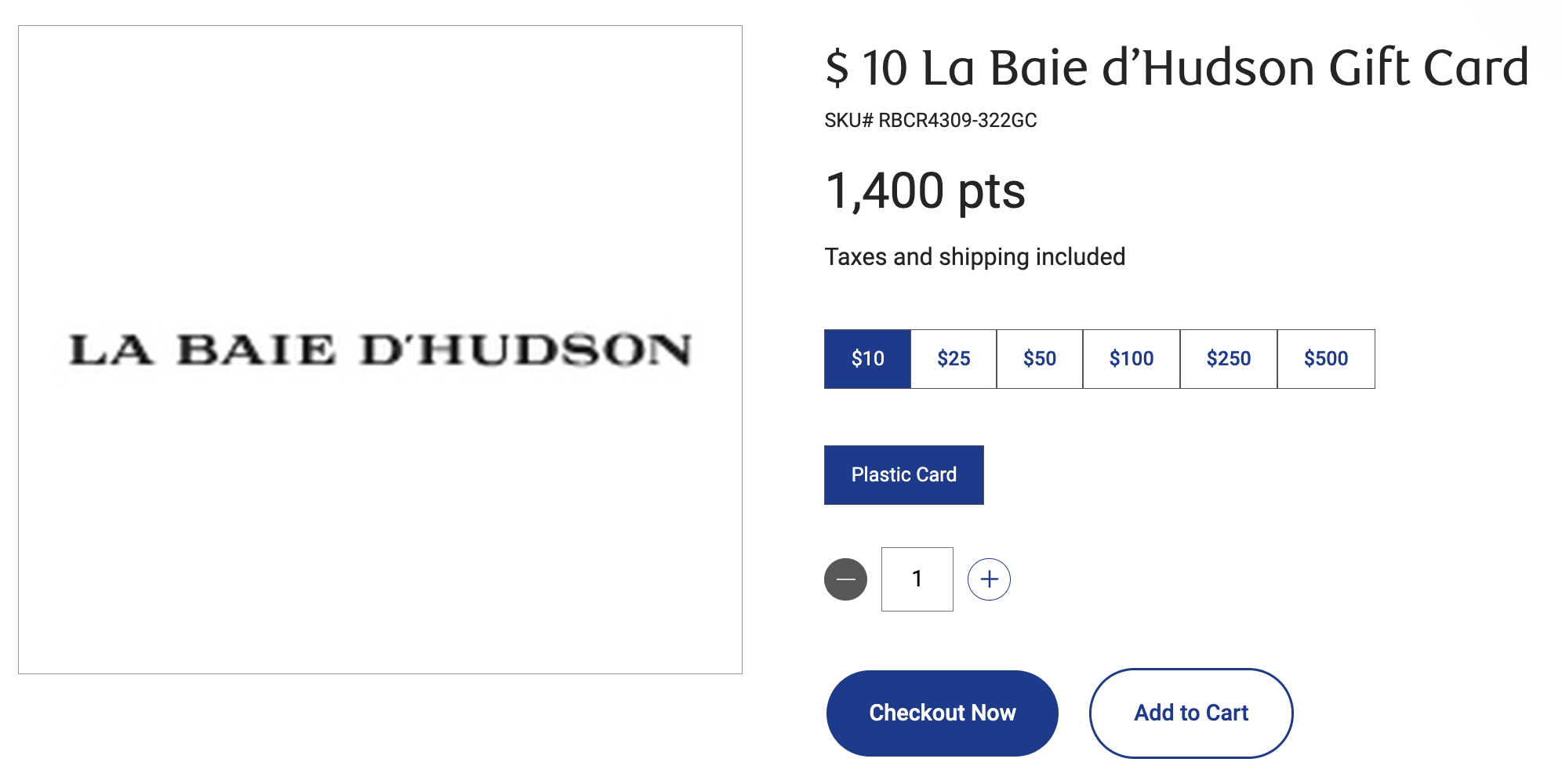Click the dollar sign in the product title

point(837,67)
